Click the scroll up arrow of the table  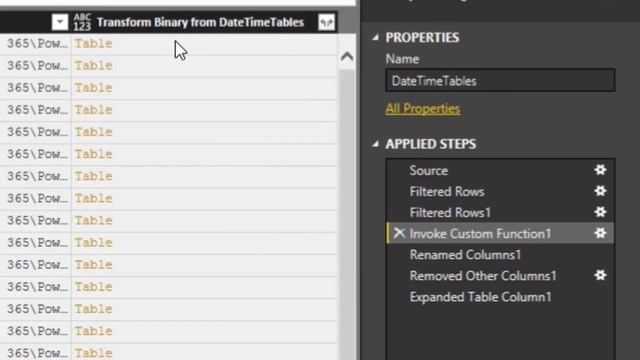(347, 56)
